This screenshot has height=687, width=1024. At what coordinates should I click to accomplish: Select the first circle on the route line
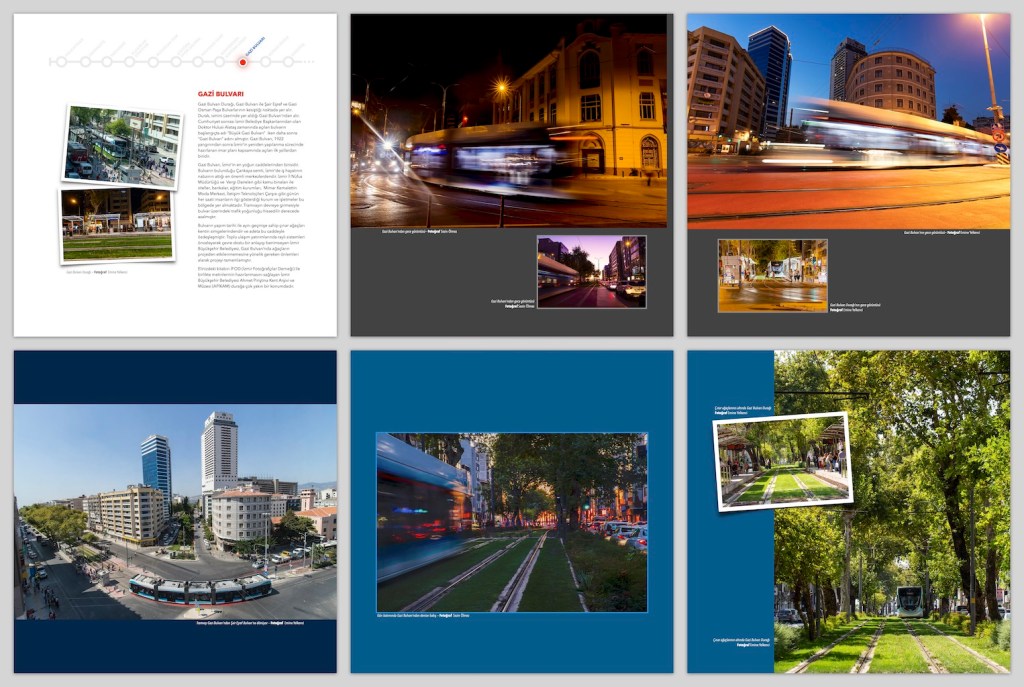coord(60,62)
